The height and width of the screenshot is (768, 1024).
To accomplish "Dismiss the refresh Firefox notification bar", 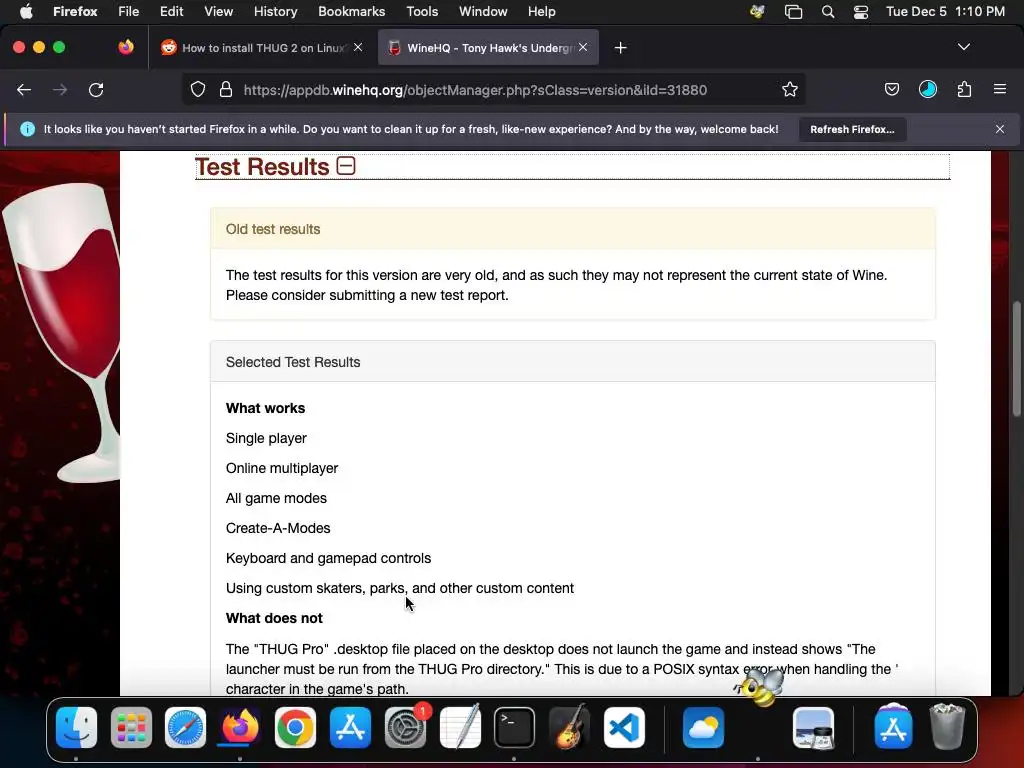I will pyautogui.click(x=1000, y=129).
